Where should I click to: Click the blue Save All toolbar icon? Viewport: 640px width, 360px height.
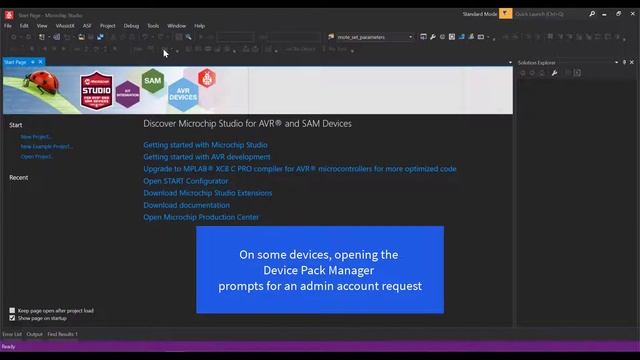(100, 37)
